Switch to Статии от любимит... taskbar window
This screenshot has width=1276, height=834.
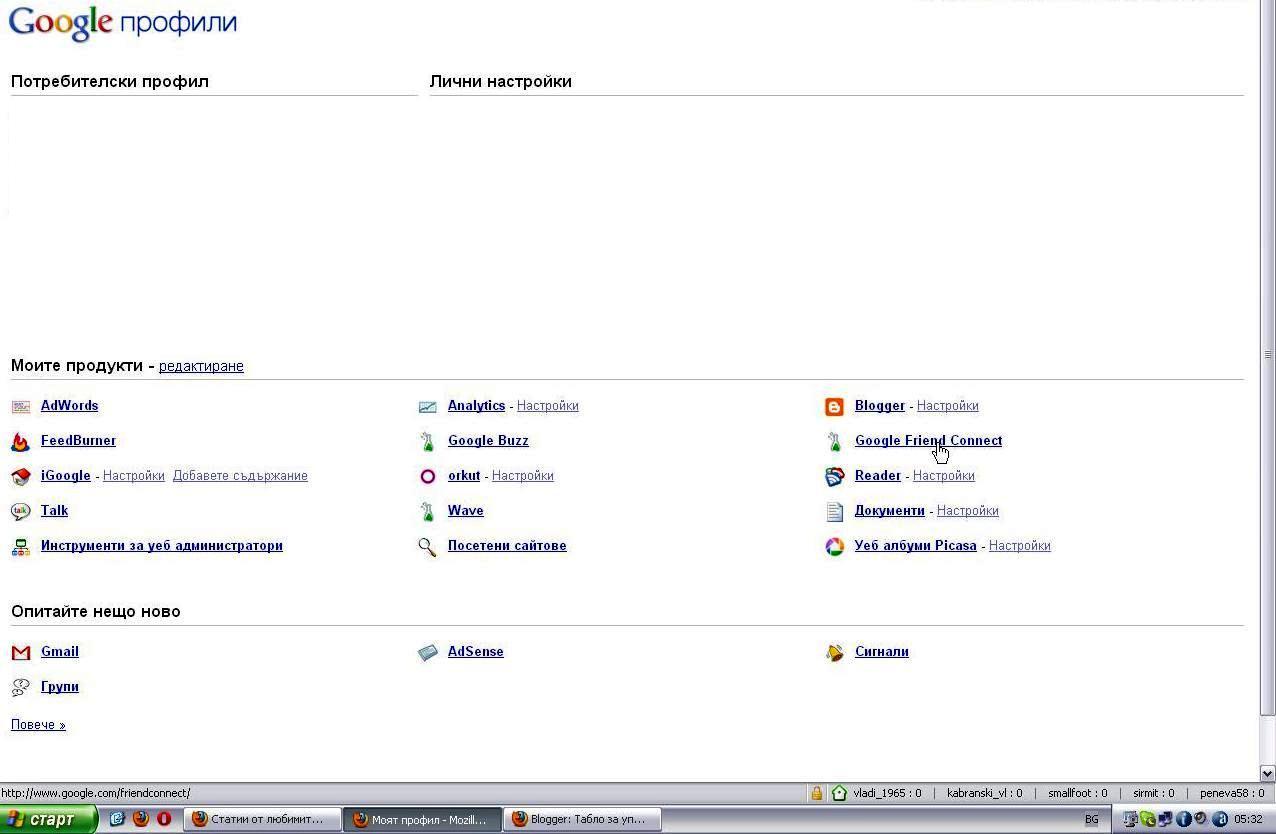tap(262, 819)
